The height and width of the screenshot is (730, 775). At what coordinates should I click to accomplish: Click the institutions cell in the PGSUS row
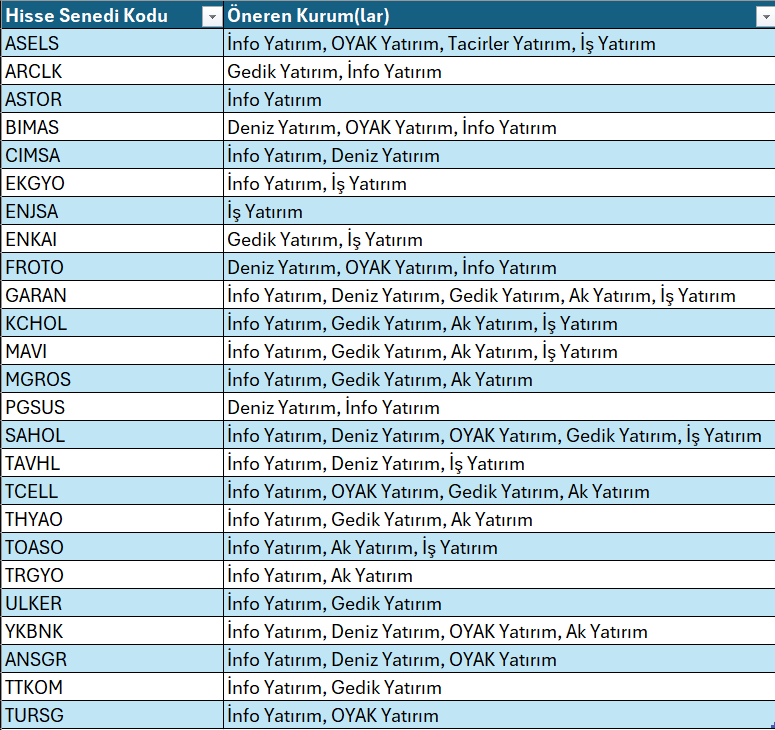499,407
